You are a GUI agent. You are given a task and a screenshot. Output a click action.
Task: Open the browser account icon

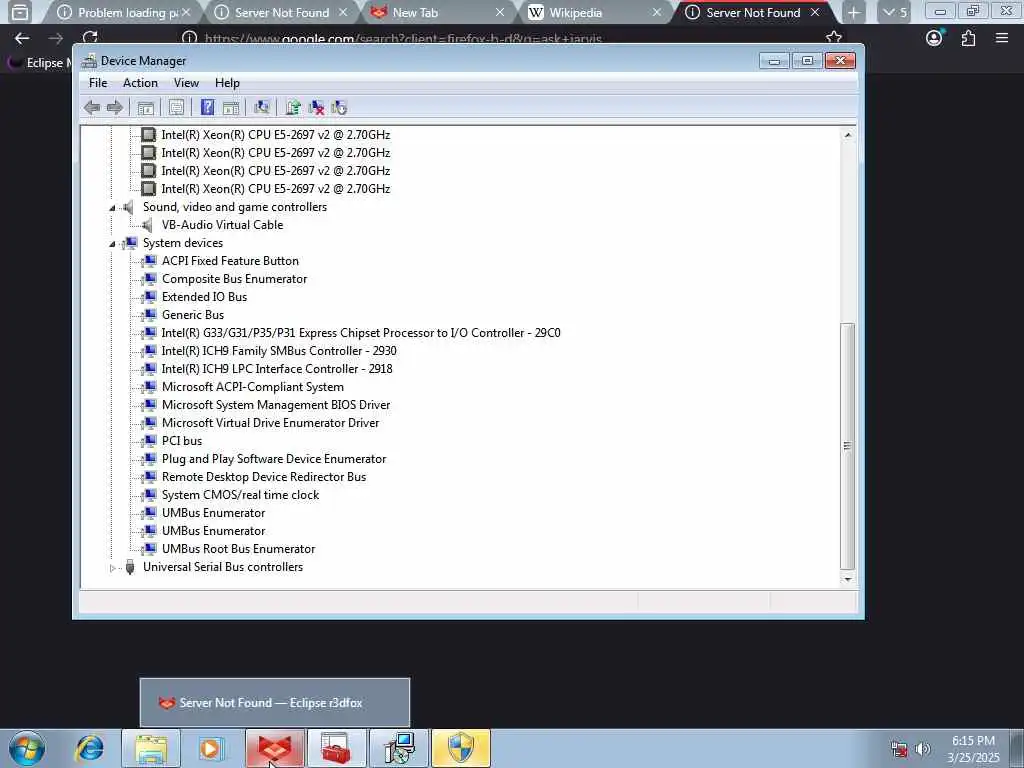[935, 39]
